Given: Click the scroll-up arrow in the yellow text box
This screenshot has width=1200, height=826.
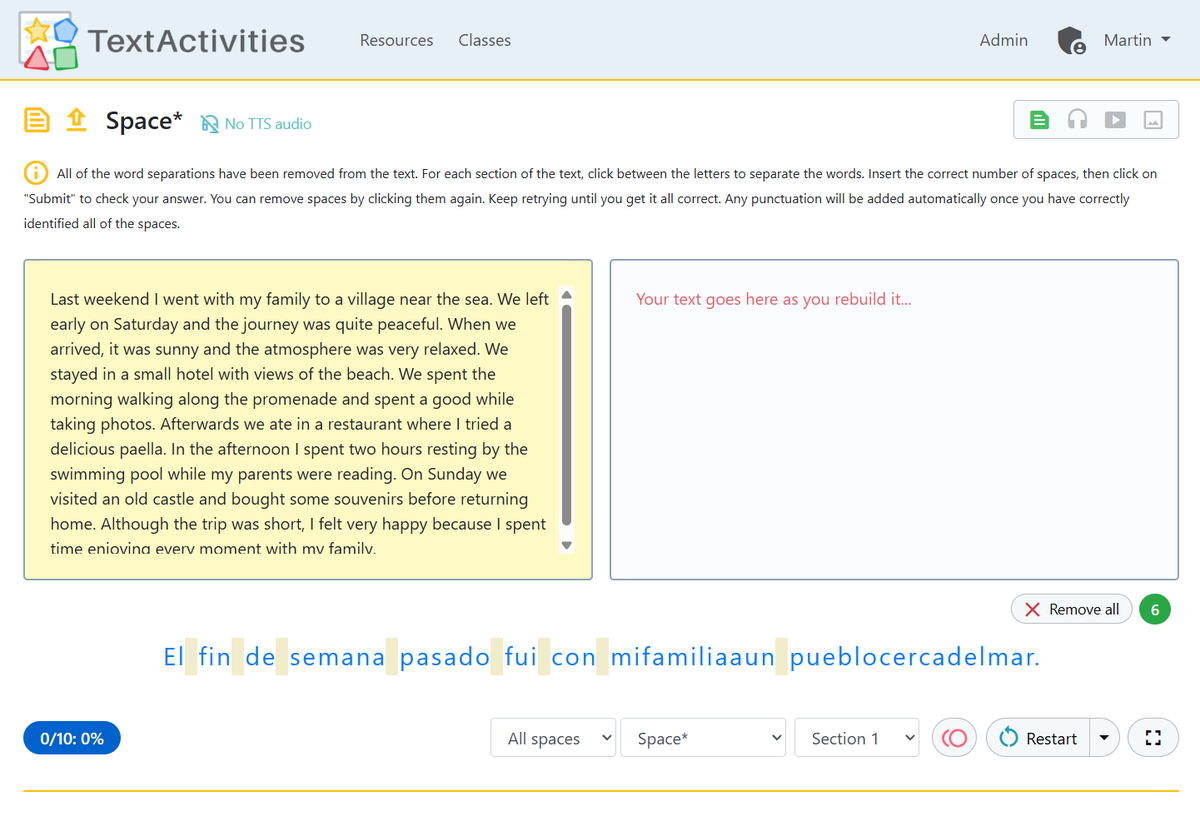Looking at the screenshot, I should click(x=567, y=295).
